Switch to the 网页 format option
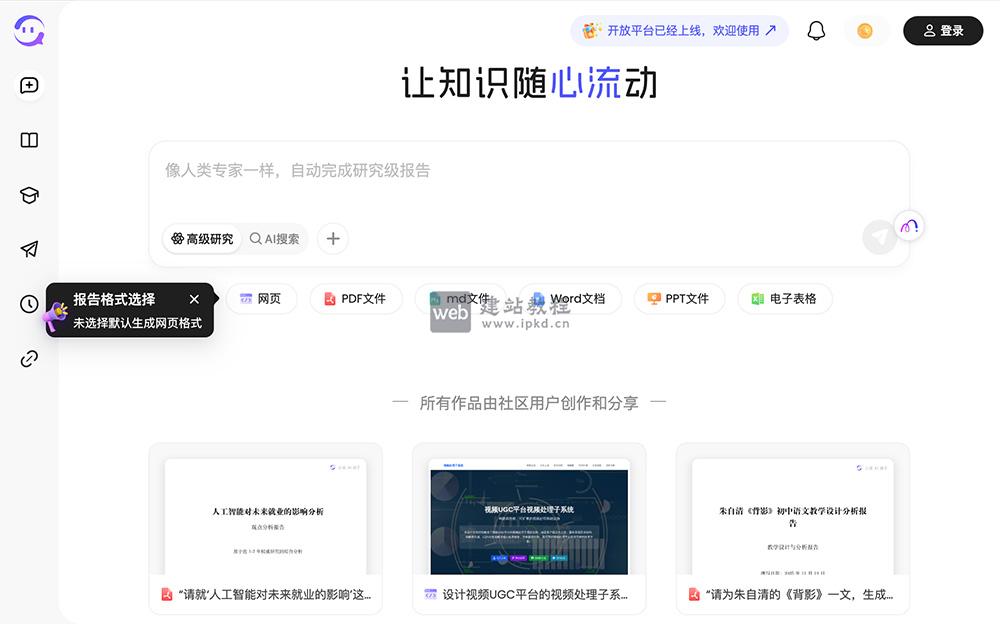 click(x=262, y=298)
